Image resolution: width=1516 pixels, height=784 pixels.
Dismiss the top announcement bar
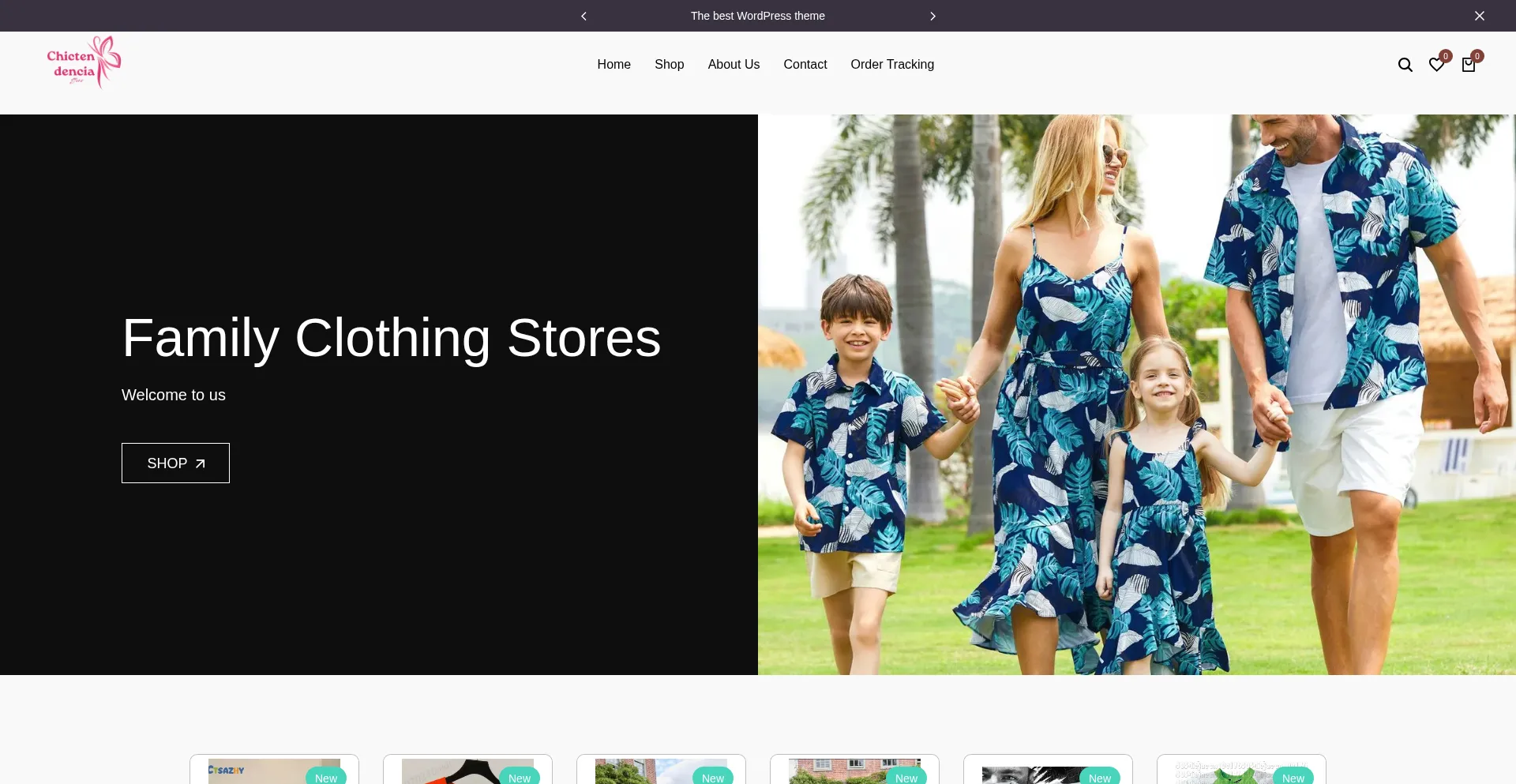[1479, 16]
